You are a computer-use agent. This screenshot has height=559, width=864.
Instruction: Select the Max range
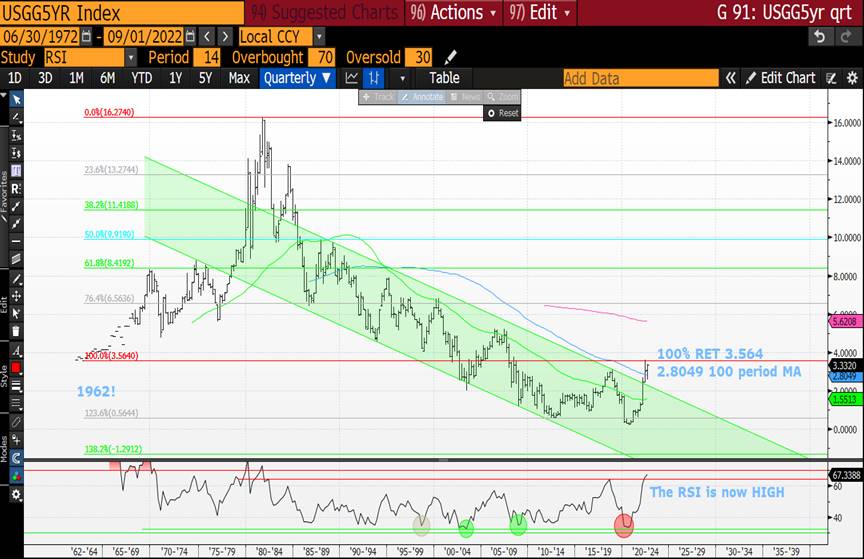(x=239, y=78)
